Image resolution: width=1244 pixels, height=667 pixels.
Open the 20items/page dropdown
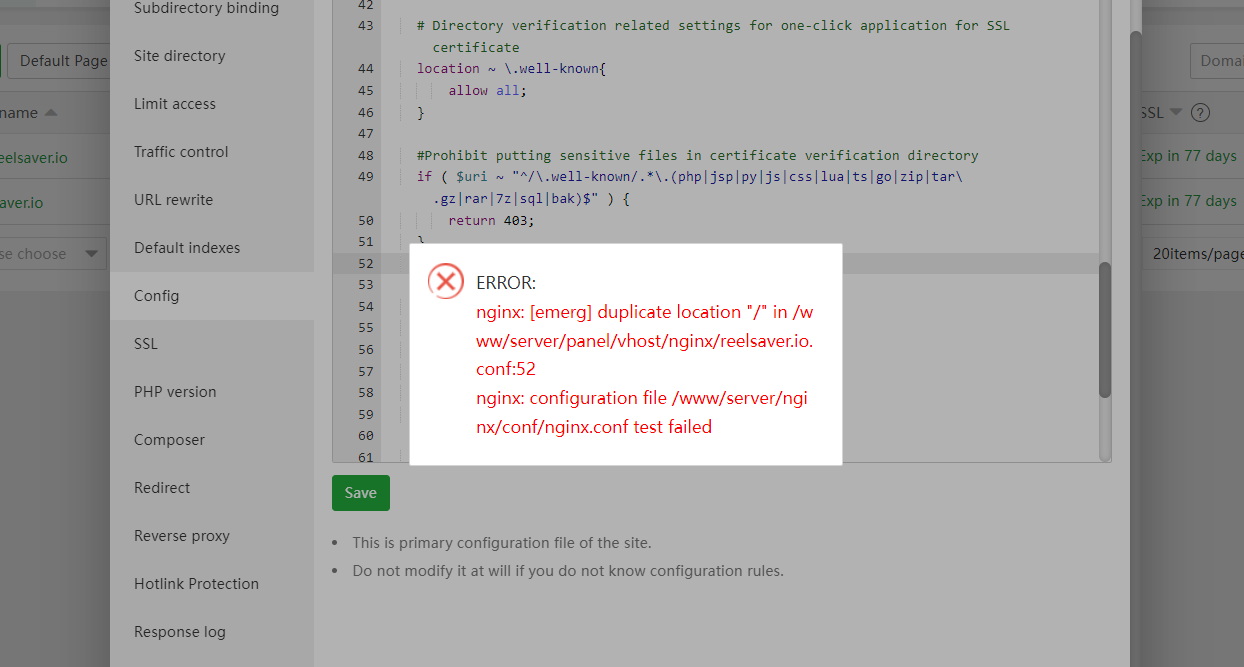[1196, 254]
